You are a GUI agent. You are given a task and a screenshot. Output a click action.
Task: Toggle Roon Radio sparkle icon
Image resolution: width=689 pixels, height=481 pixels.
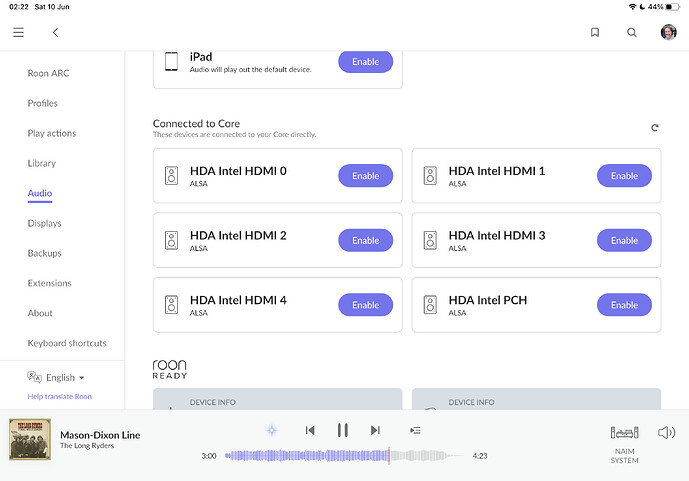click(x=271, y=430)
